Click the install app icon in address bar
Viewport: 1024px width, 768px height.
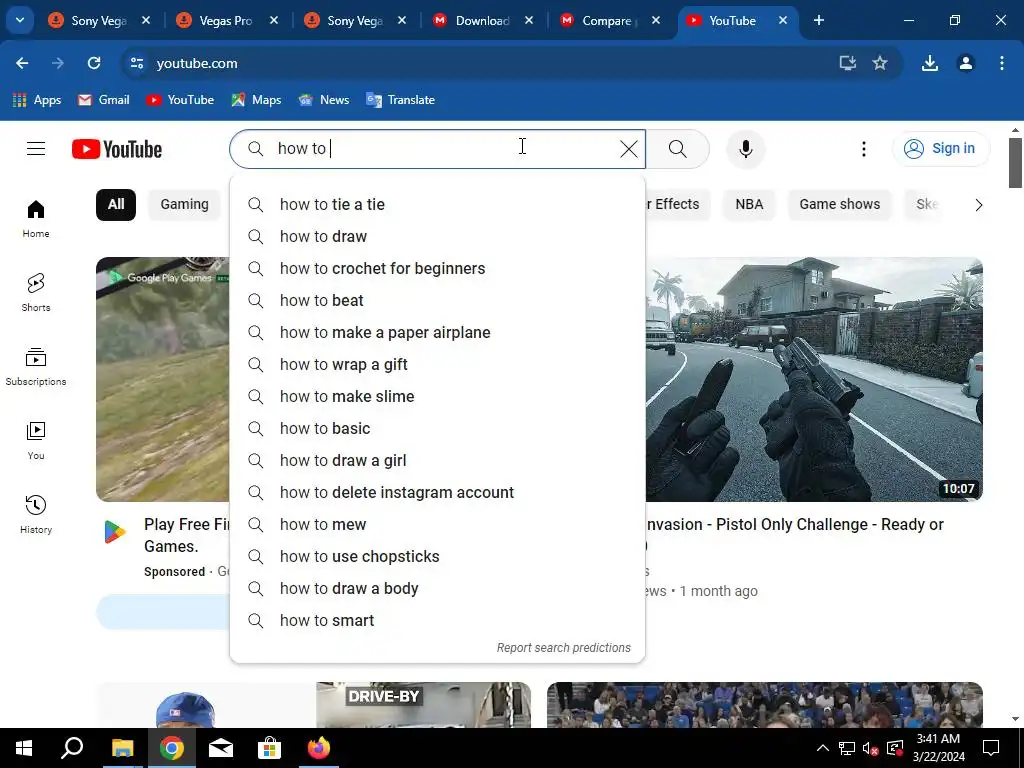[847, 63]
